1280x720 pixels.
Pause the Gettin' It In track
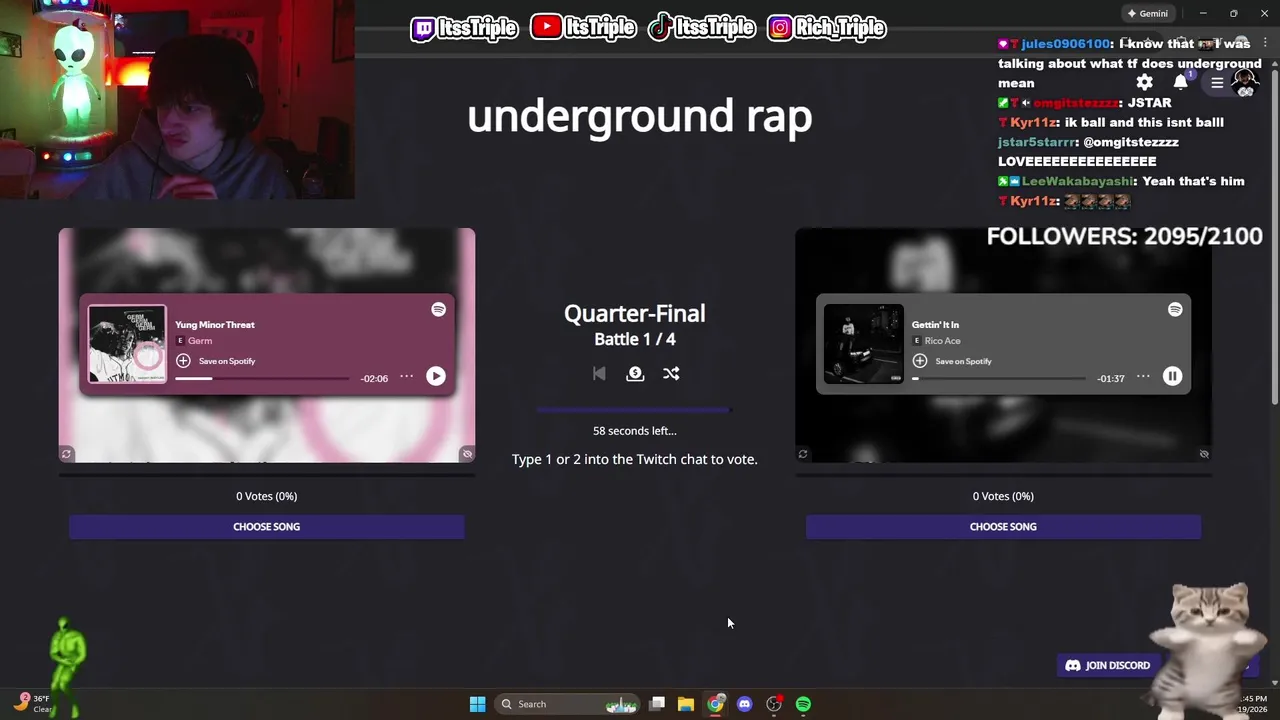[1172, 376]
